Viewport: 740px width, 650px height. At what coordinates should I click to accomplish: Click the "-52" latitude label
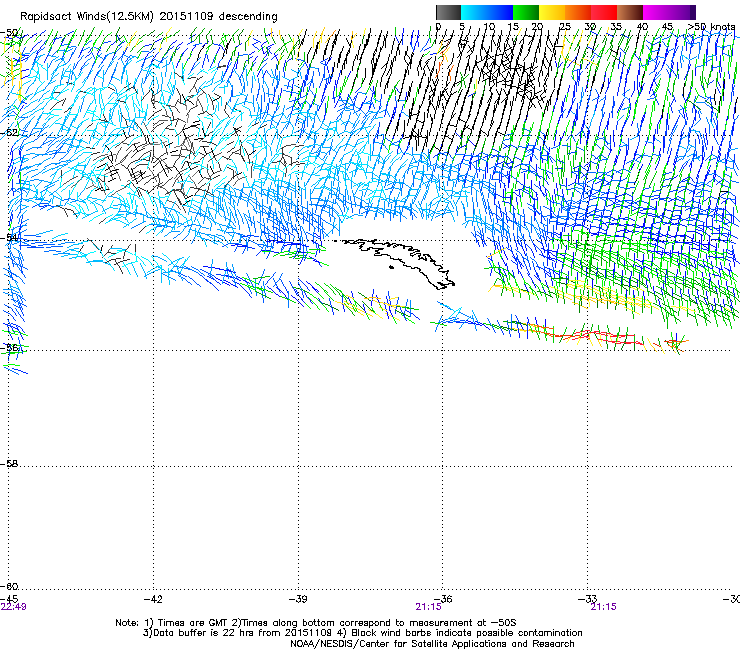point(9,133)
